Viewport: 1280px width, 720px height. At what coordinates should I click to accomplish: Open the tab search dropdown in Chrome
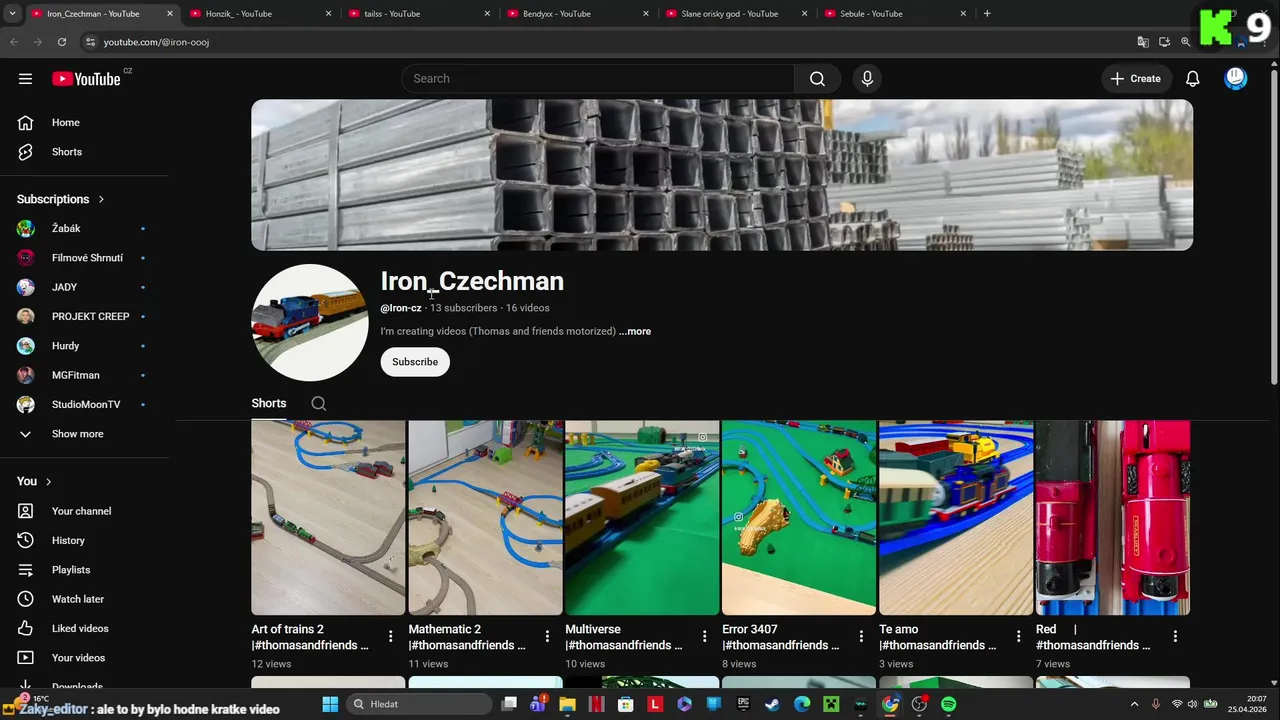click(12, 14)
